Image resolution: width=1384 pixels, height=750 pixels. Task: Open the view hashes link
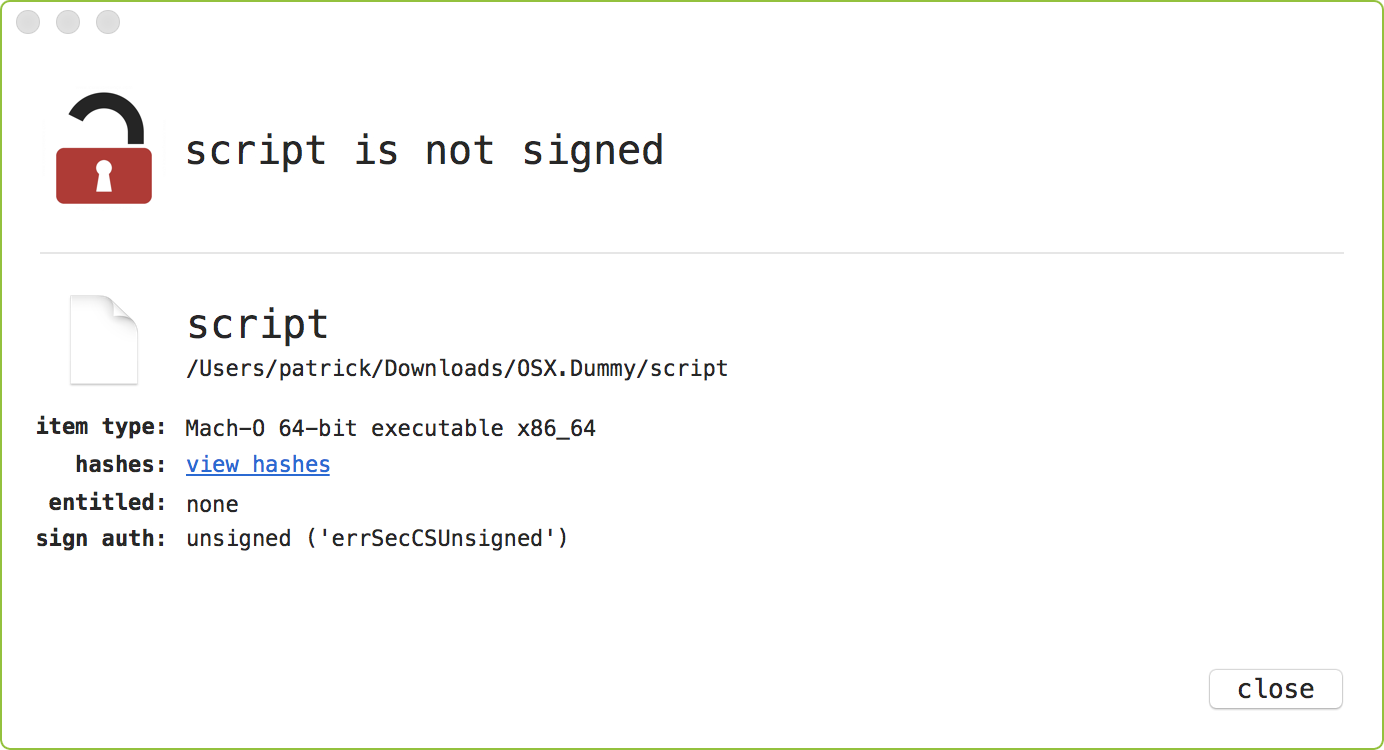coord(258,465)
